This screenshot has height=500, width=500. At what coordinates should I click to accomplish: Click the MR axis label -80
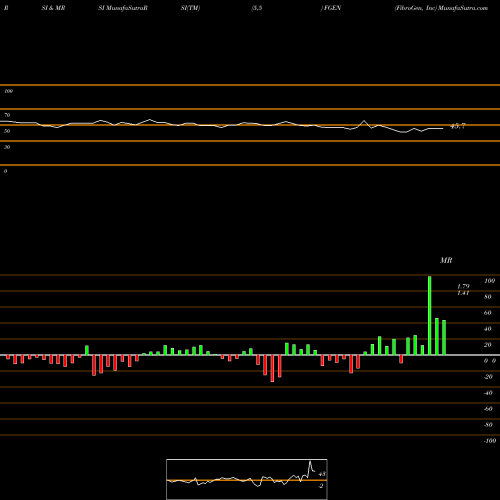tap(488, 425)
